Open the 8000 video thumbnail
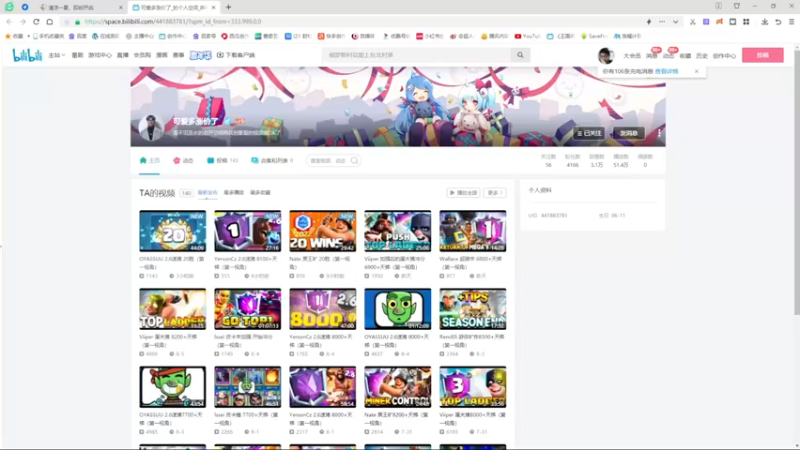 point(322,309)
